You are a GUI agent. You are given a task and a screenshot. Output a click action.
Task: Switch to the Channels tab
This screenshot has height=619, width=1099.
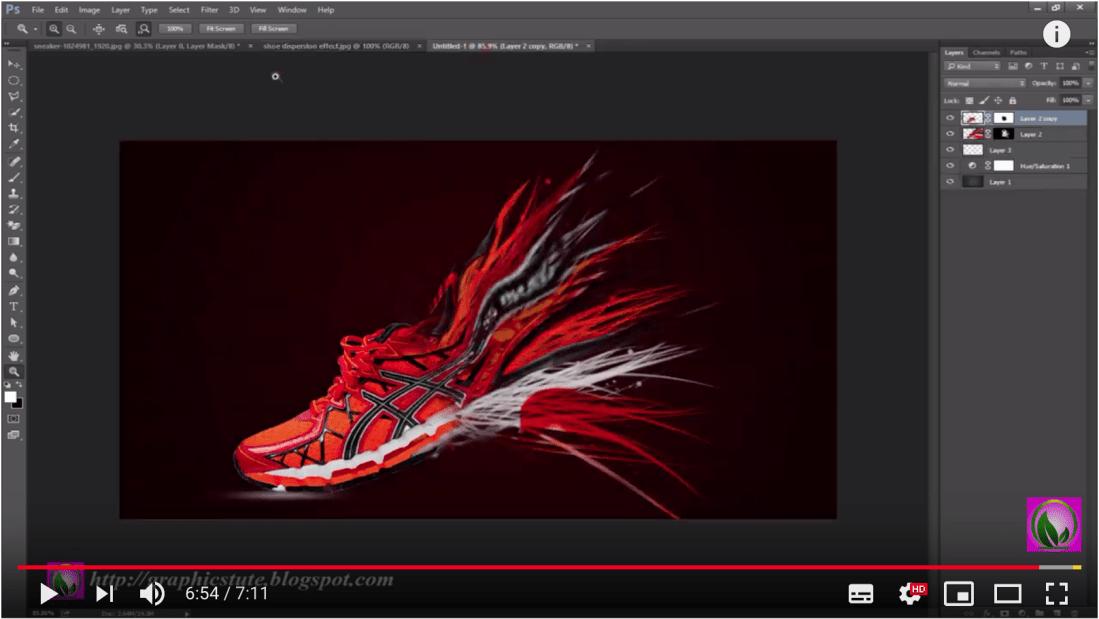point(985,52)
